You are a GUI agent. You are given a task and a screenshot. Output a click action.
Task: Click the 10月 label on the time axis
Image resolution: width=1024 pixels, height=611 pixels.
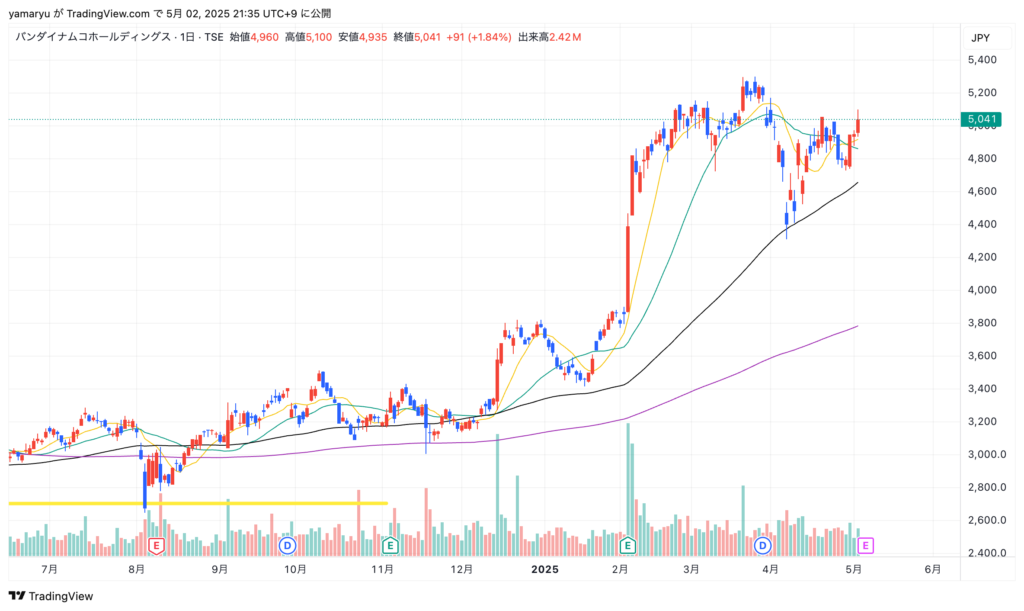click(x=295, y=569)
